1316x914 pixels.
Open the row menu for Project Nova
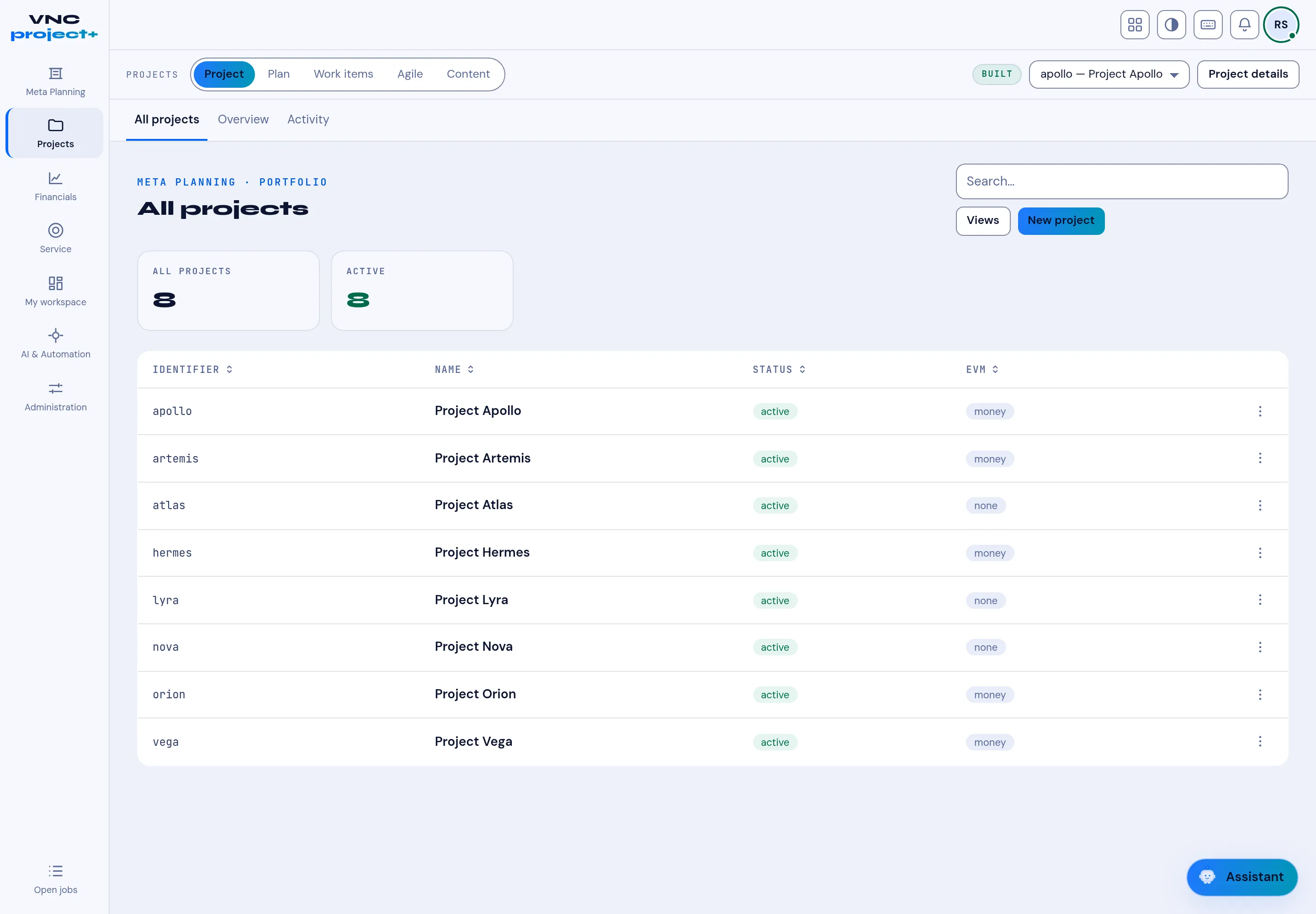pos(1260,647)
